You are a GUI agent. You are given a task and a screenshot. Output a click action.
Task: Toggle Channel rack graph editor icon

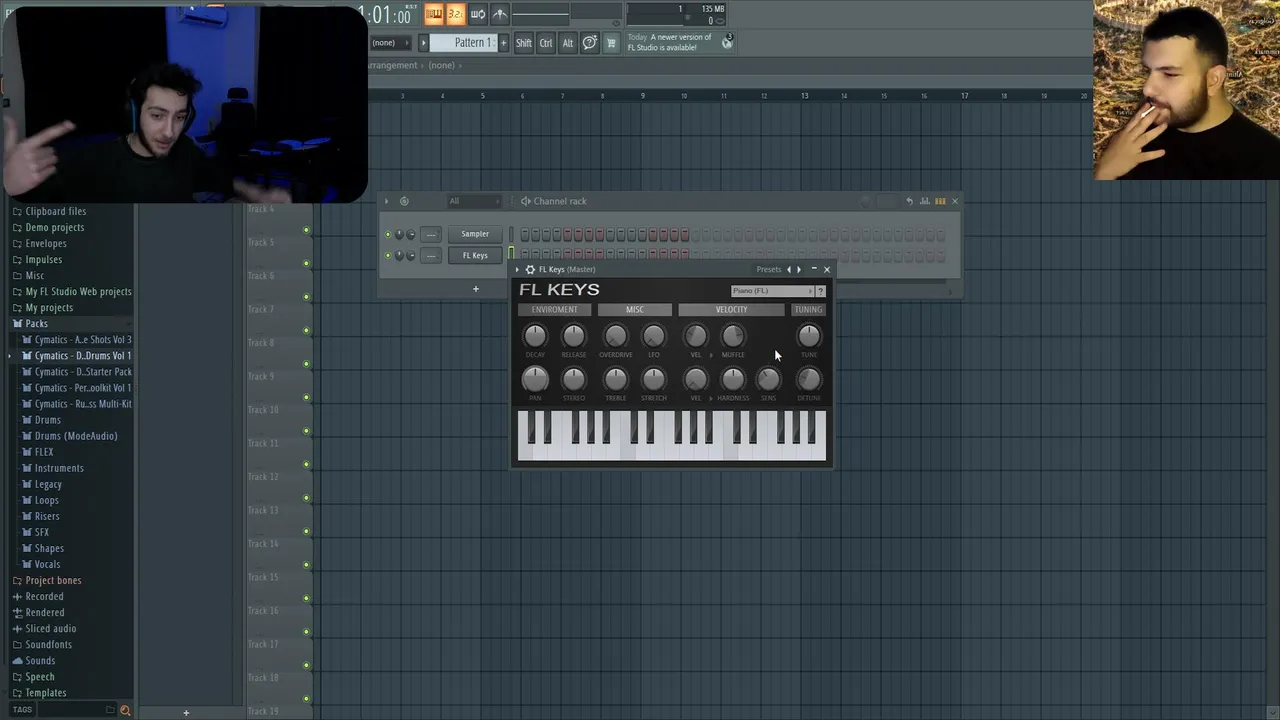[x=925, y=201]
